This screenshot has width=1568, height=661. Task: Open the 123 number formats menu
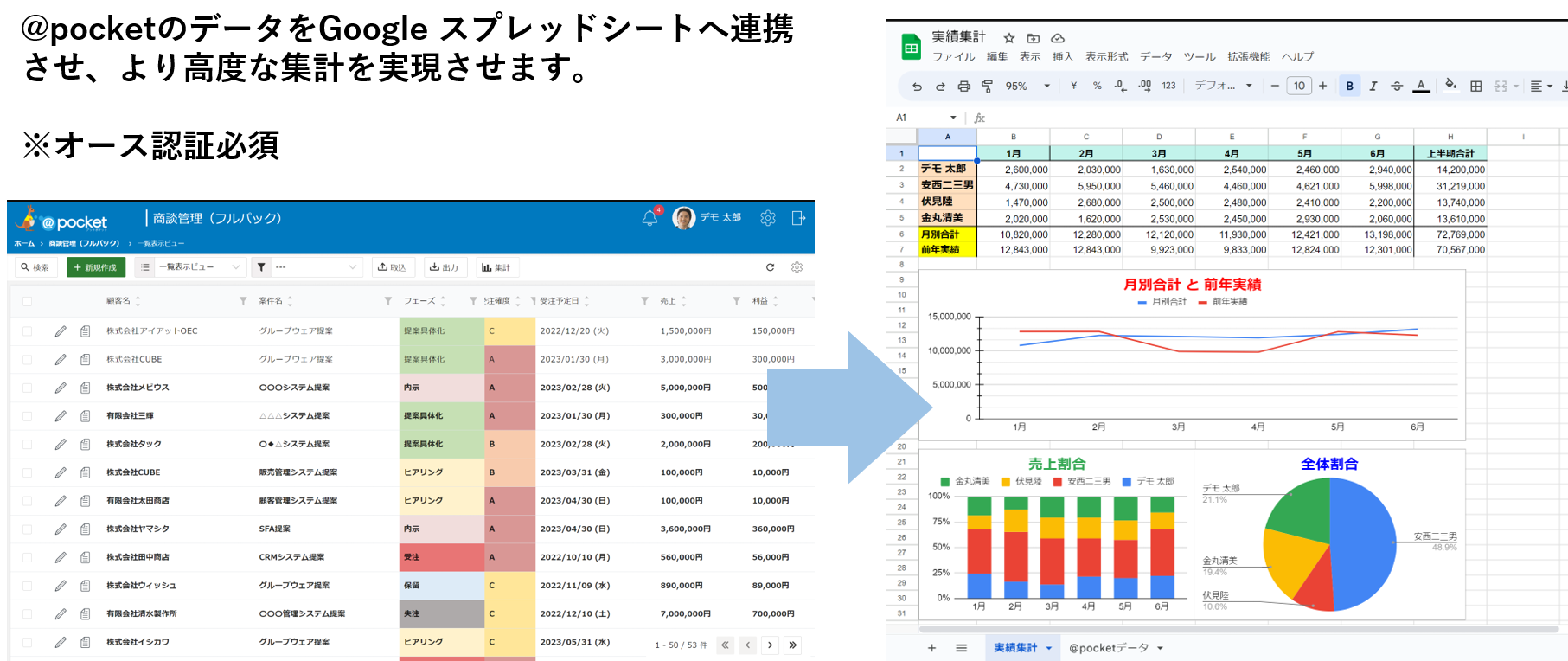click(x=1168, y=86)
